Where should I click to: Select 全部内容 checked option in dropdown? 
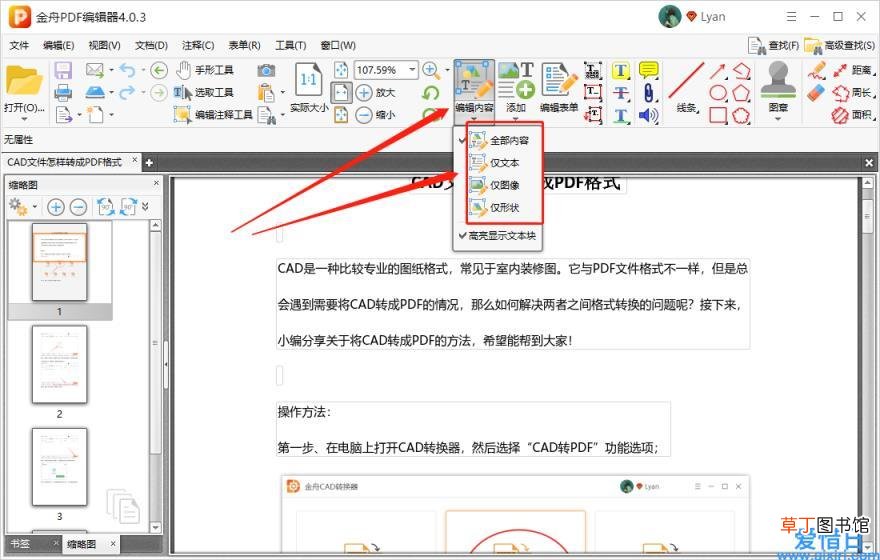pos(498,140)
